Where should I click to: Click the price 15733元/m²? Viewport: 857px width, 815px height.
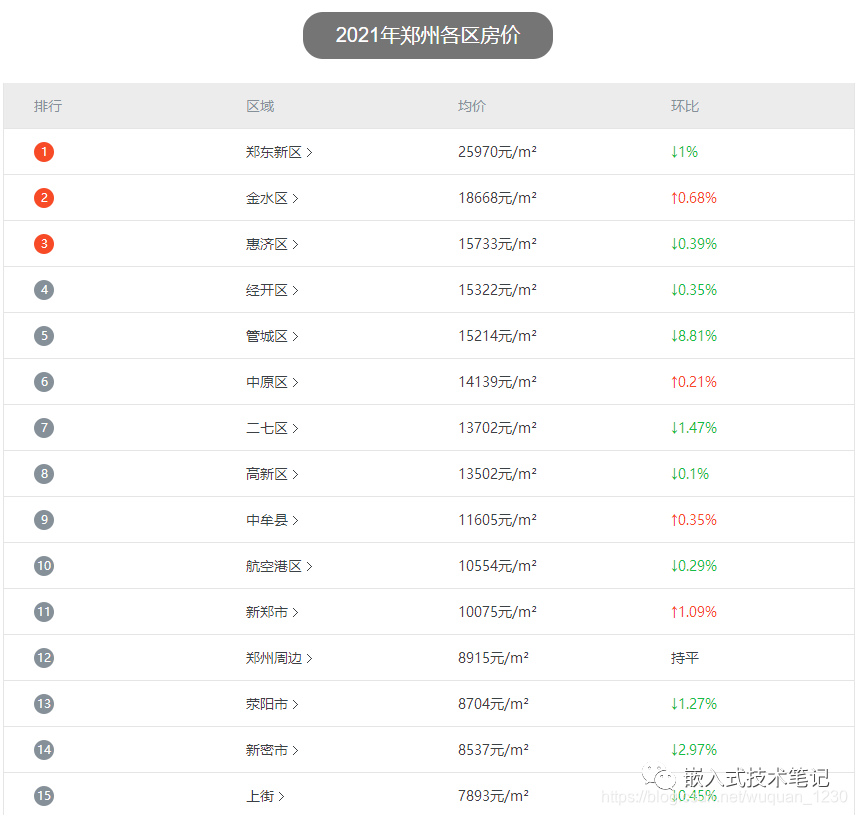(497, 244)
